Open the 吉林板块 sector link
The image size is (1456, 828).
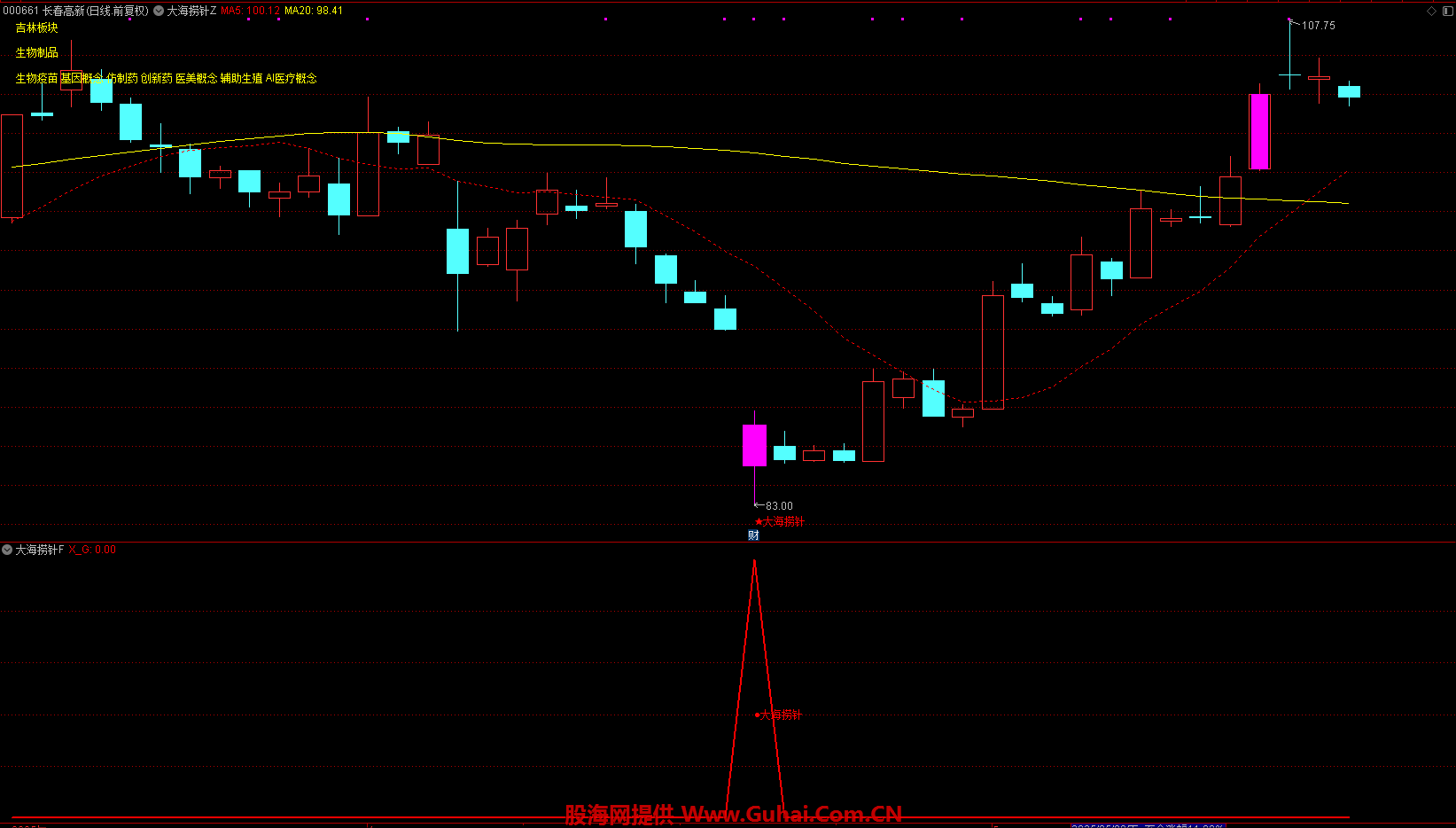(36, 27)
